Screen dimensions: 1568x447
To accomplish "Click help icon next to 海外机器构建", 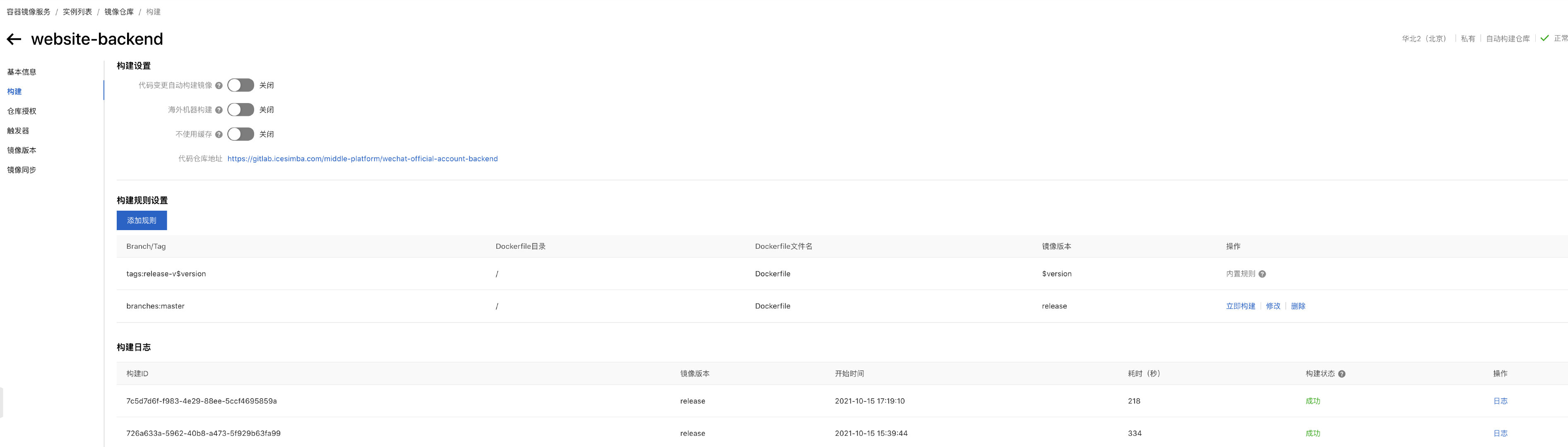I will pyautogui.click(x=219, y=110).
